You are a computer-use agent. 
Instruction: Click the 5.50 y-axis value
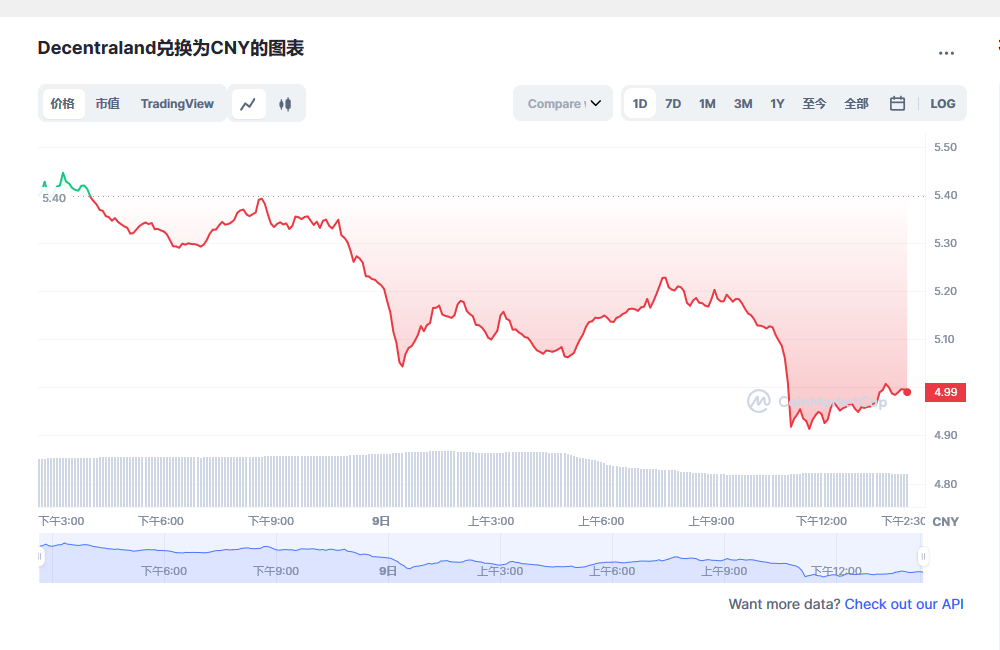coord(945,147)
